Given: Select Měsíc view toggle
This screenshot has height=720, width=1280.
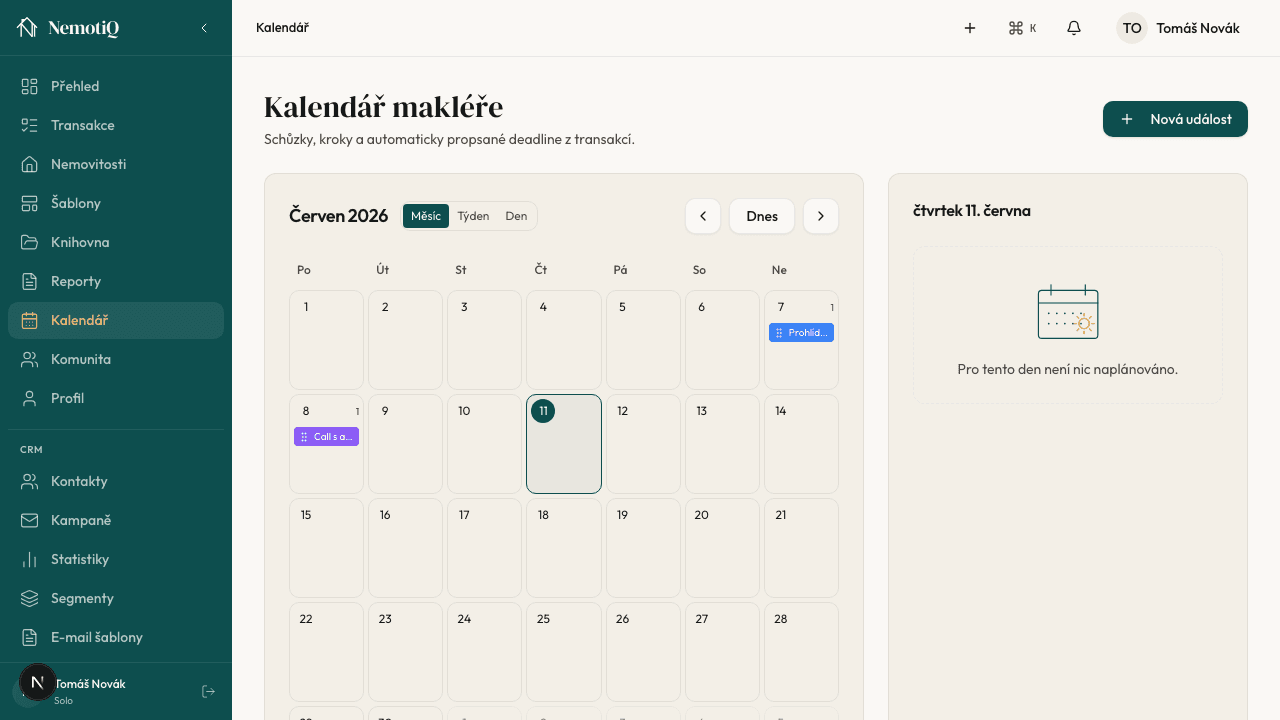Looking at the screenshot, I should (426, 216).
